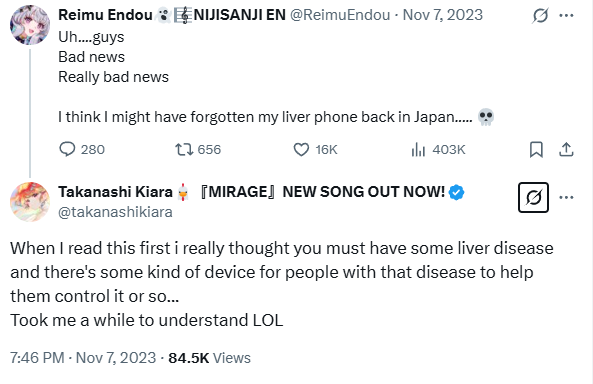Open Takanashi Kiara's profile avatar
Viewport: 593px width, 384px height.
(x=30, y=202)
